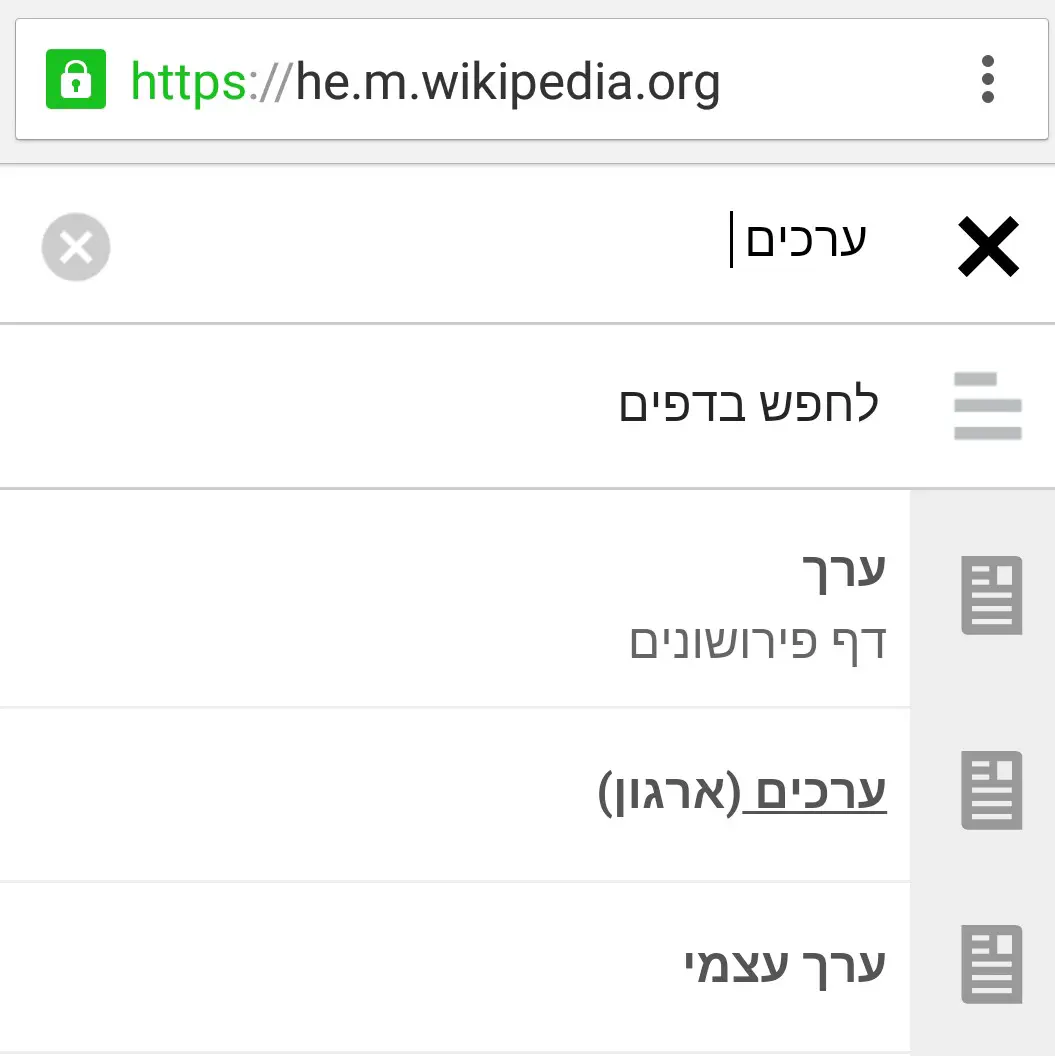This screenshot has height=1056, width=1055.
Task: Clear the search text with grey circle X
Action: [76, 246]
